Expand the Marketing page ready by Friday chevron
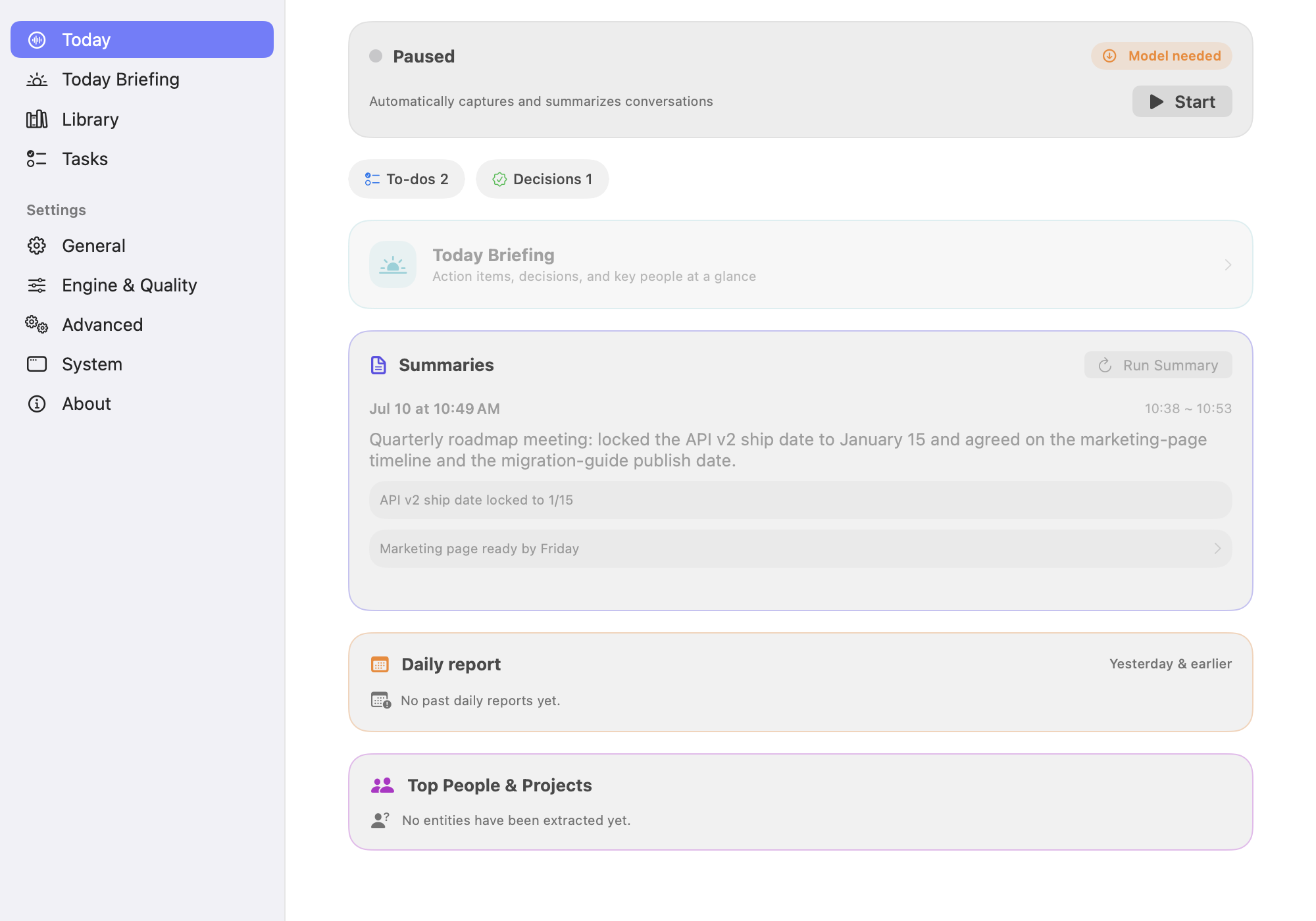 click(1217, 549)
